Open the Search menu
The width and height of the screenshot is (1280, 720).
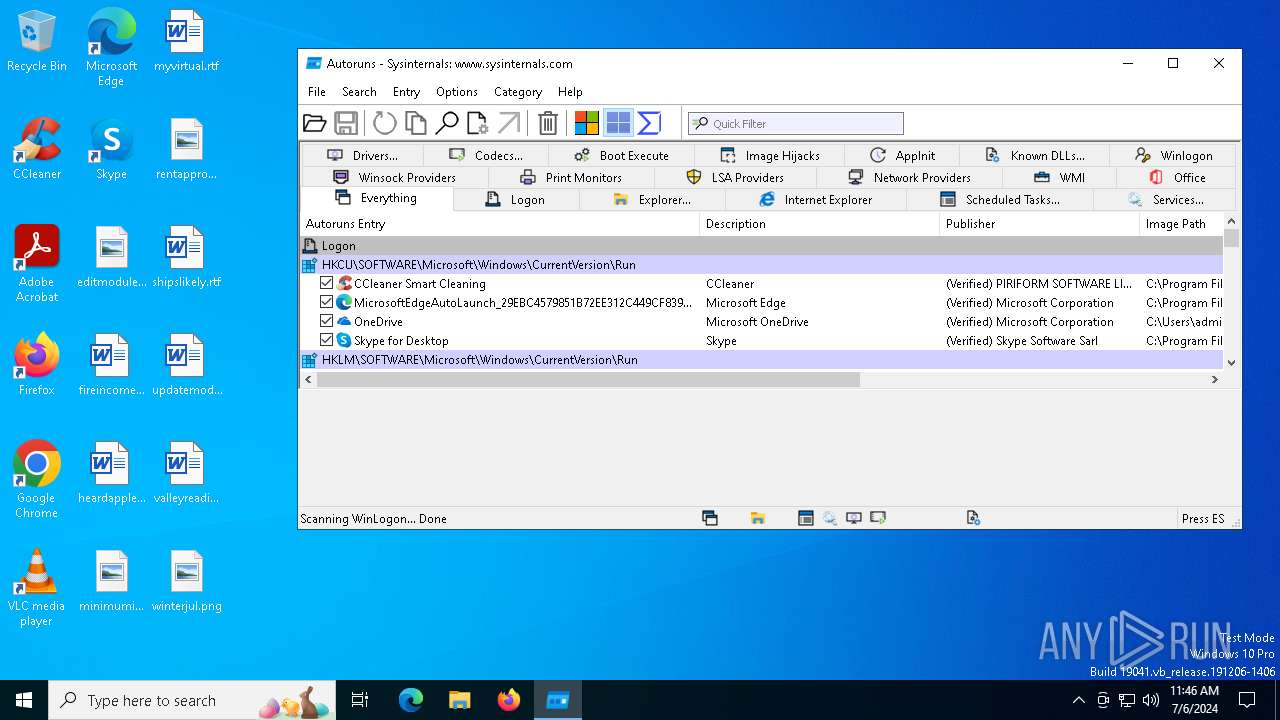coord(359,91)
